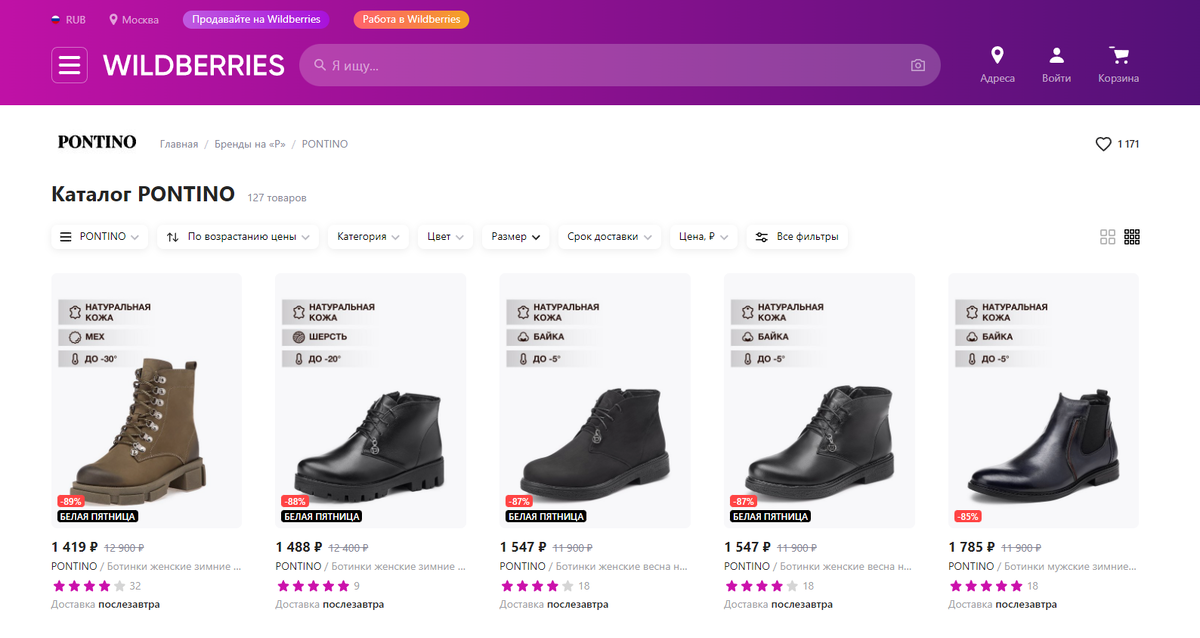Open photo search camera icon
Viewport: 1200px width, 638px height.
[x=918, y=65]
